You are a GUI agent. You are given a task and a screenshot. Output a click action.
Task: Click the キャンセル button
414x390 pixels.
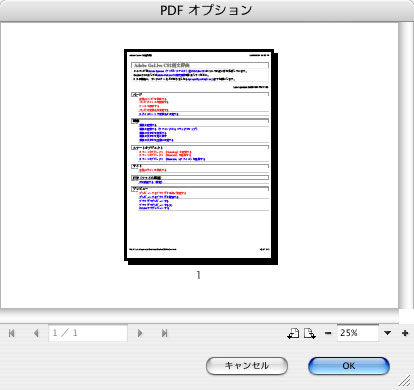247,366
